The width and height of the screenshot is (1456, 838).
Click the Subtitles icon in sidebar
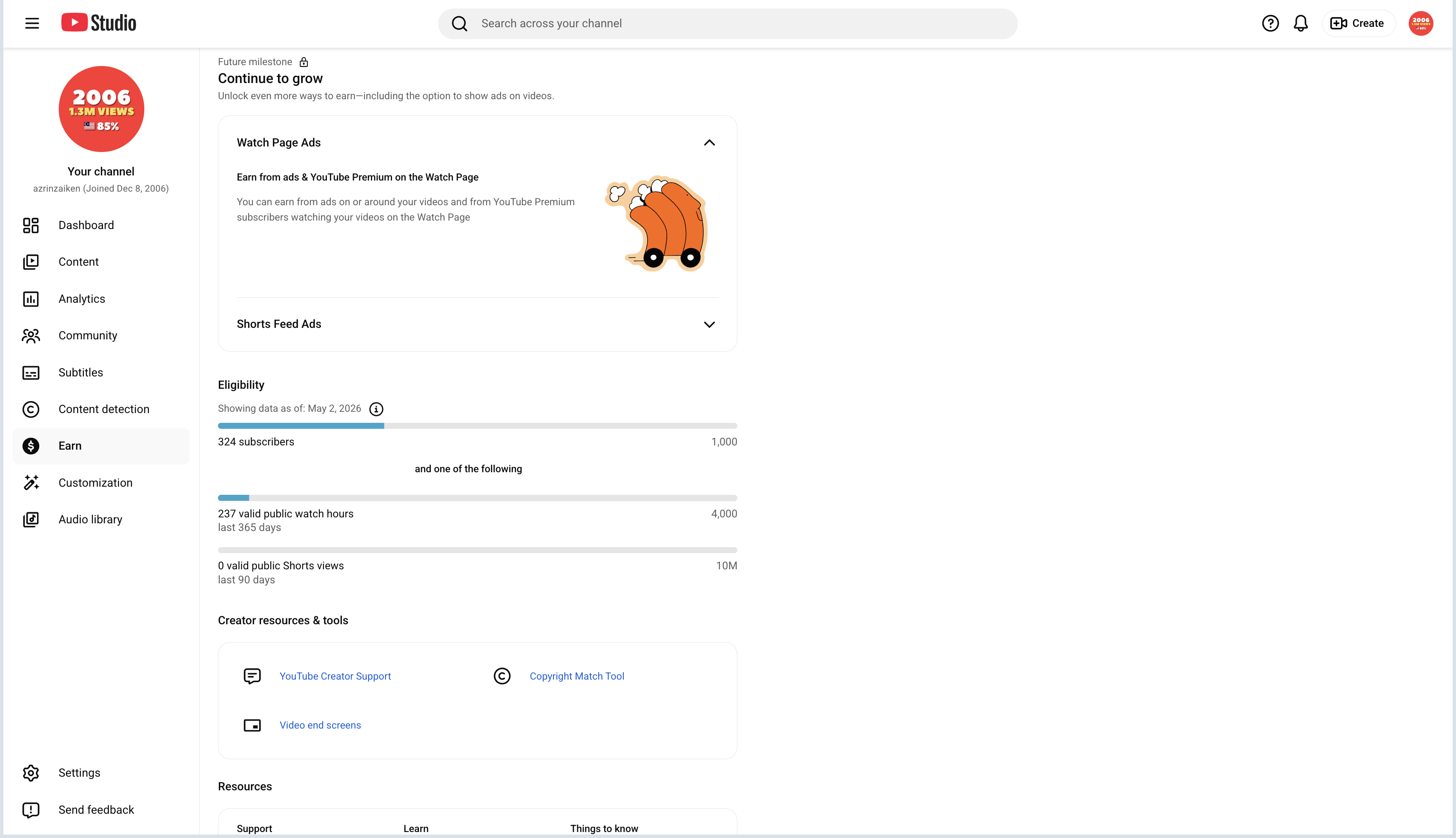point(31,373)
